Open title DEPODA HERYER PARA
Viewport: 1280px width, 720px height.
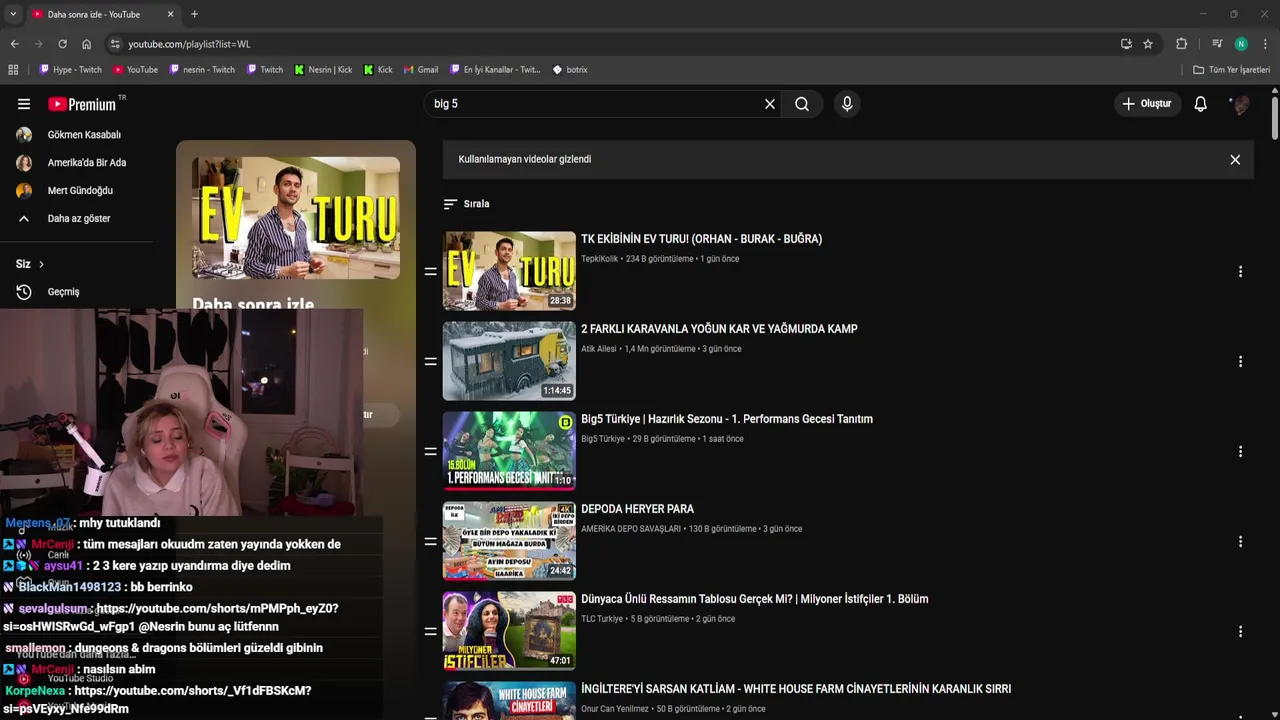click(x=637, y=509)
